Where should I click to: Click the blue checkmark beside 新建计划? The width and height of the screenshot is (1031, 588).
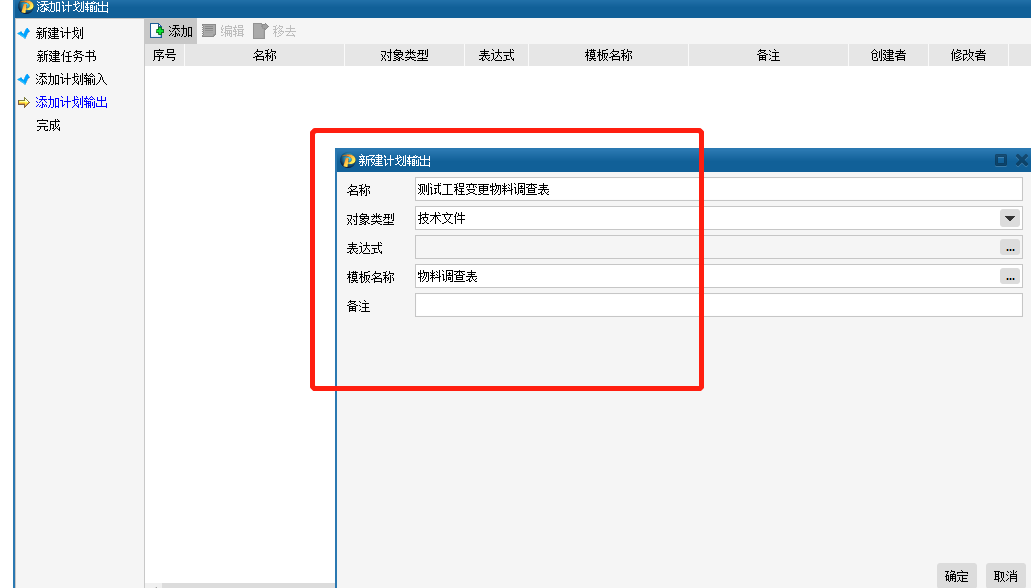point(24,33)
